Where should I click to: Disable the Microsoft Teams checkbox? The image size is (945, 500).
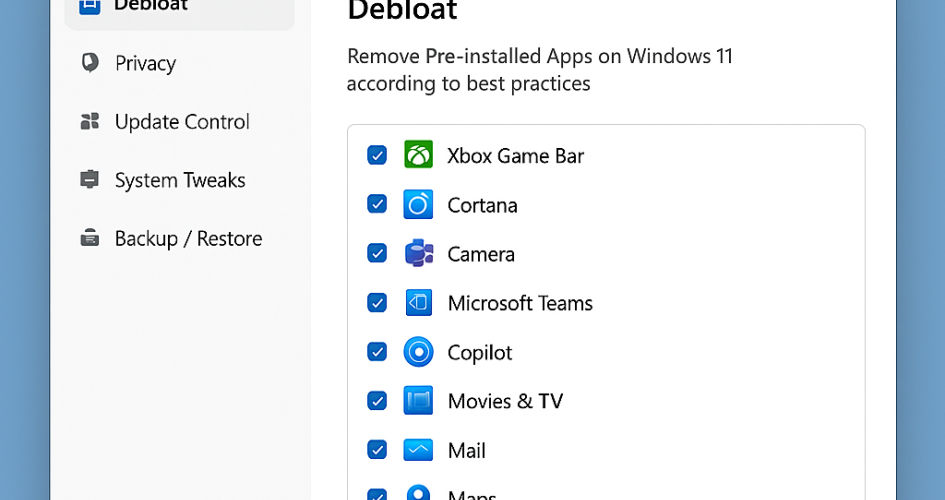(x=377, y=303)
